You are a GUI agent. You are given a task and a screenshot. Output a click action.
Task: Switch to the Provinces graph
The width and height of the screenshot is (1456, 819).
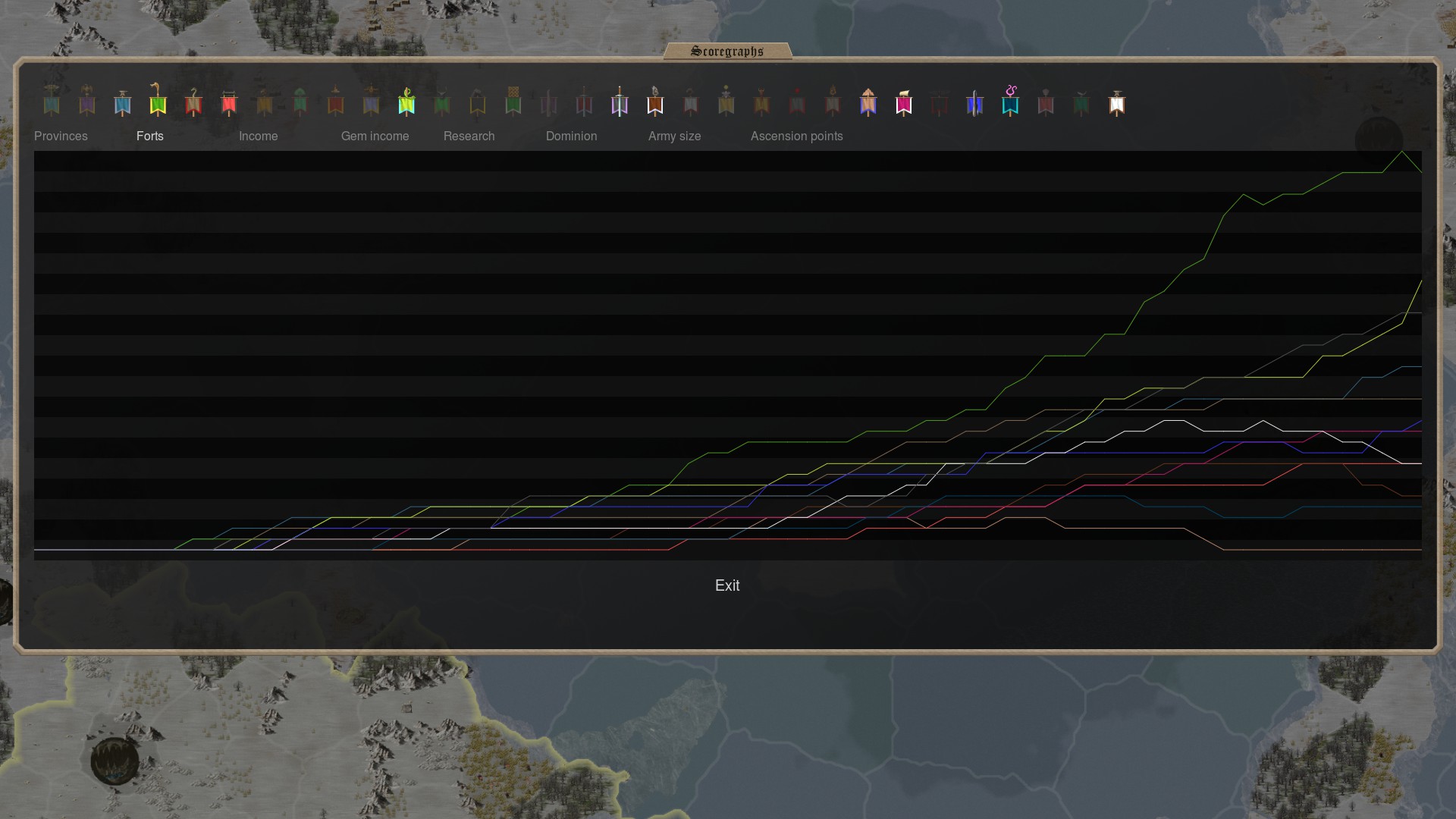(x=61, y=136)
